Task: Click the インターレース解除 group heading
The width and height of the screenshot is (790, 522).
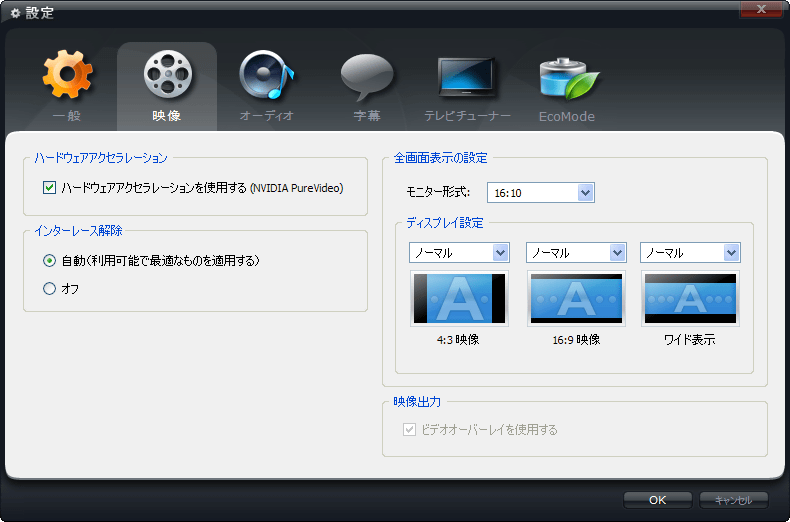Action: 79,231
